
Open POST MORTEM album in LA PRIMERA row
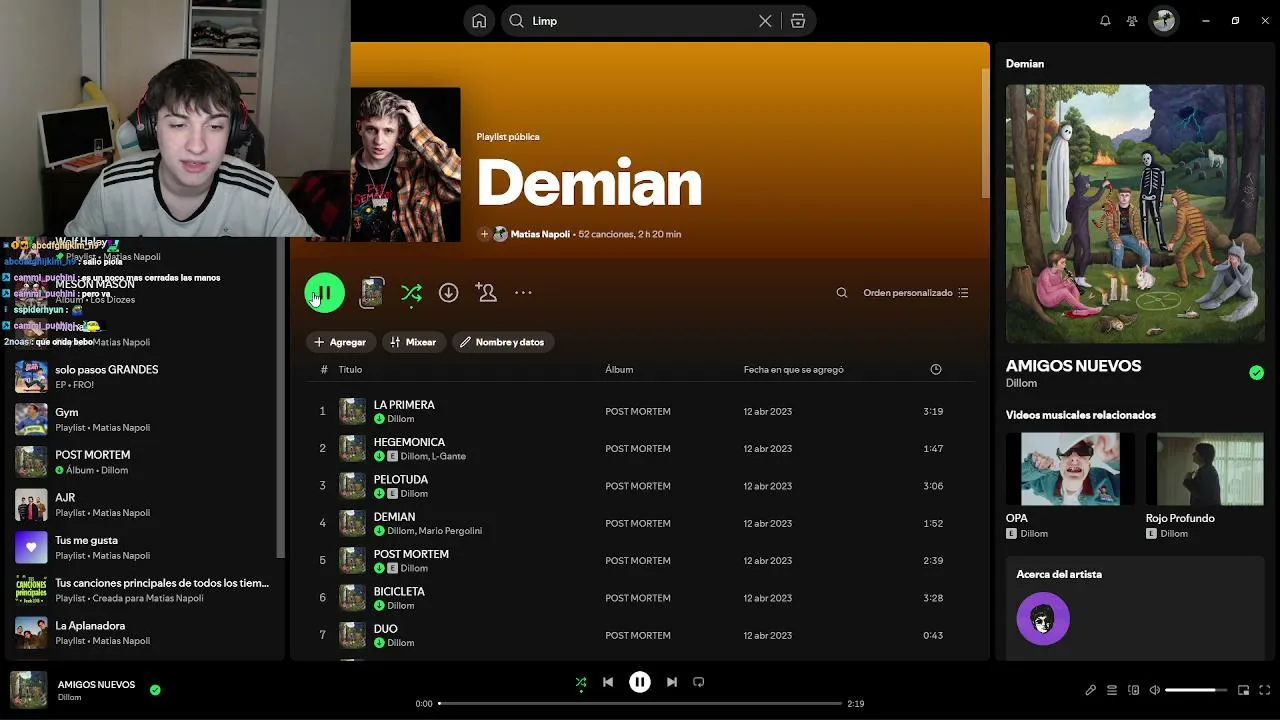pos(638,411)
